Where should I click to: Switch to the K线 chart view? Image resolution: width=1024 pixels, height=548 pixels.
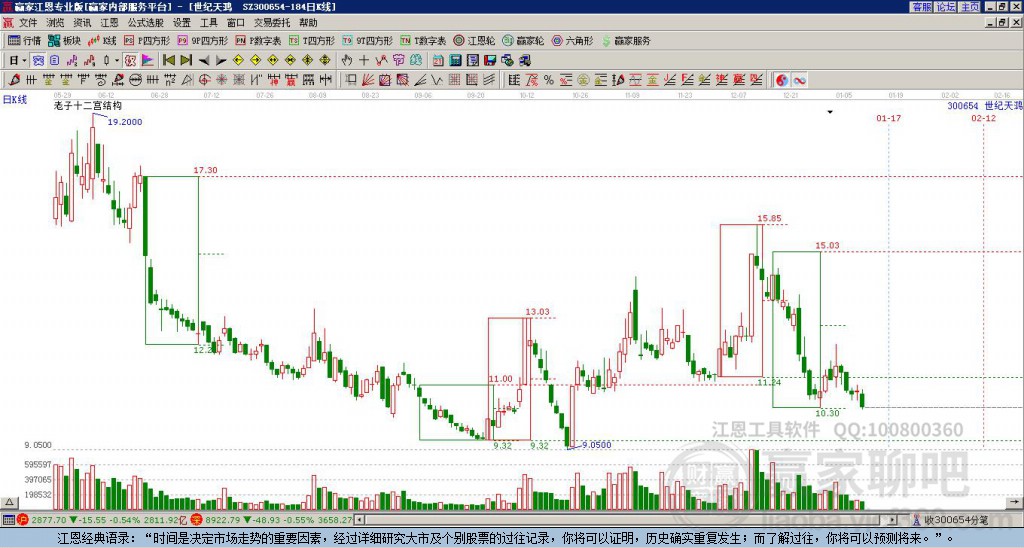102,40
